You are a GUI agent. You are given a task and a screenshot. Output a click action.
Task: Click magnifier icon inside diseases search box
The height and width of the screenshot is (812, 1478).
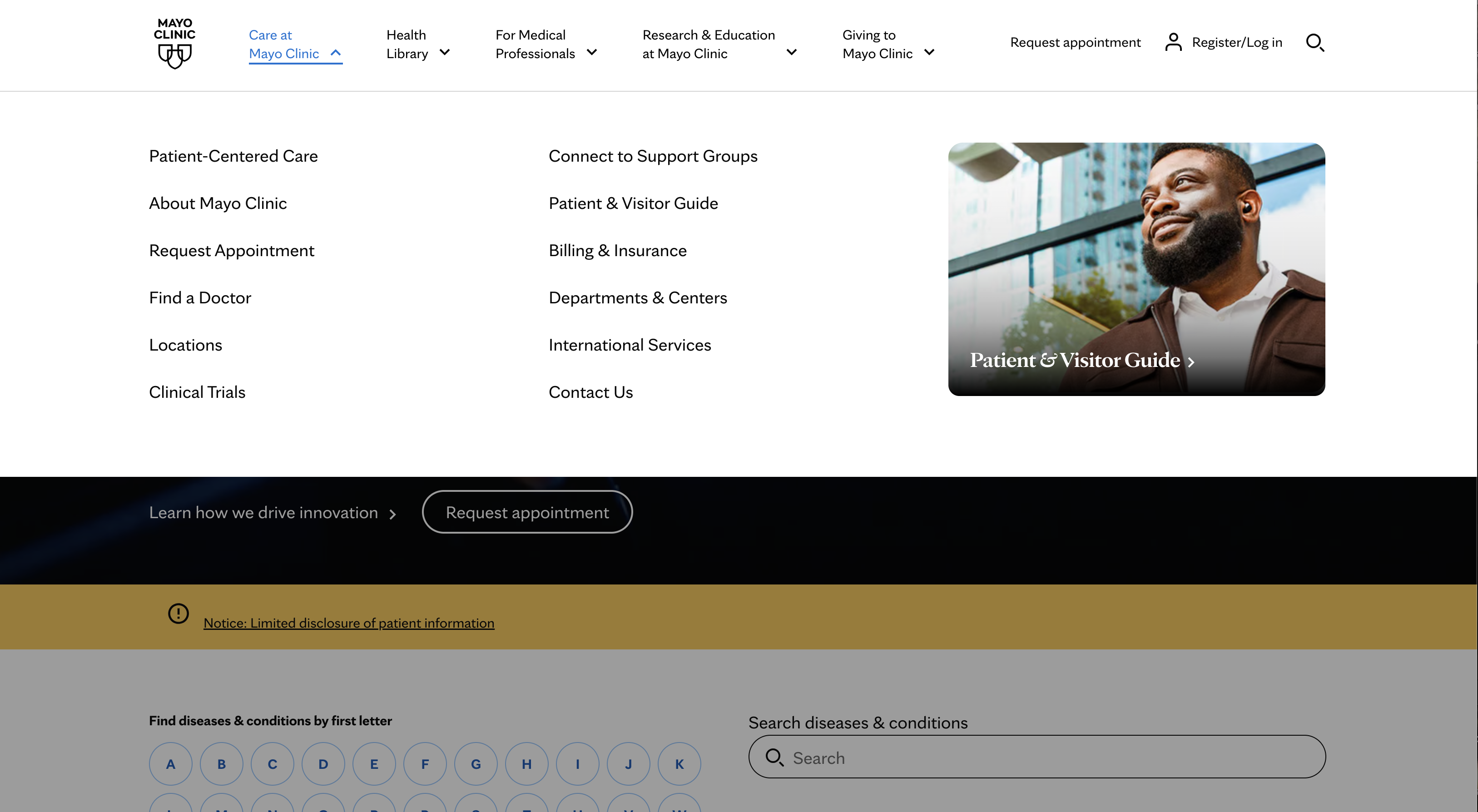(x=774, y=757)
